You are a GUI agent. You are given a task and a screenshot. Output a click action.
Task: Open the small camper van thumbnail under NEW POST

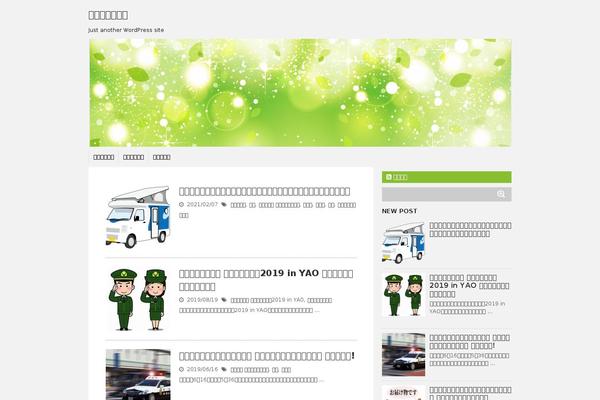click(x=403, y=243)
